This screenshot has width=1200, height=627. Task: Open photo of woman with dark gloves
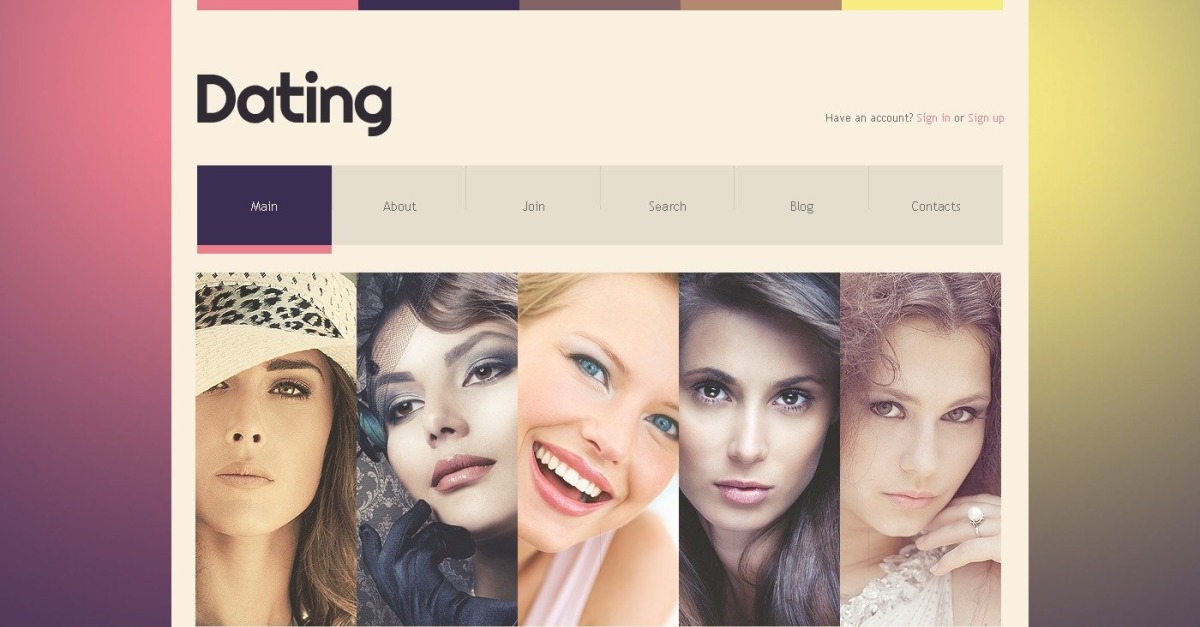click(437, 450)
